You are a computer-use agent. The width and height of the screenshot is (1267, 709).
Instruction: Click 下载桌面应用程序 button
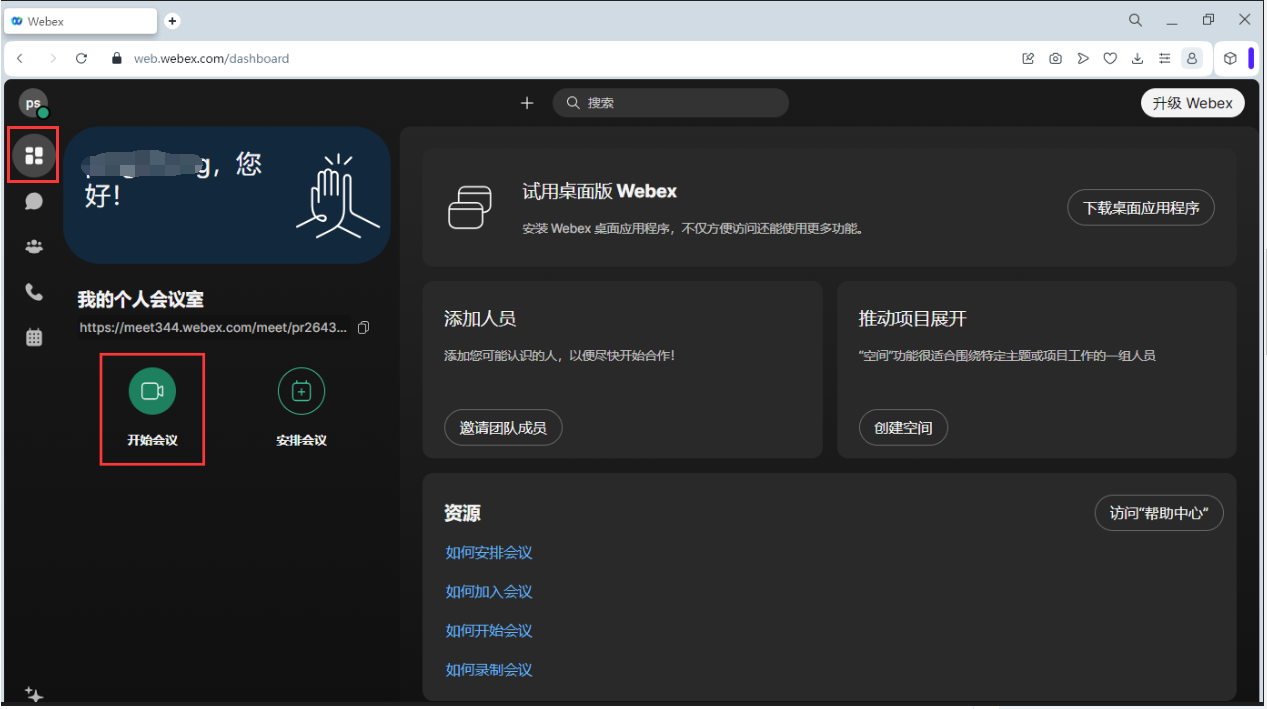click(x=1141, y=208)
